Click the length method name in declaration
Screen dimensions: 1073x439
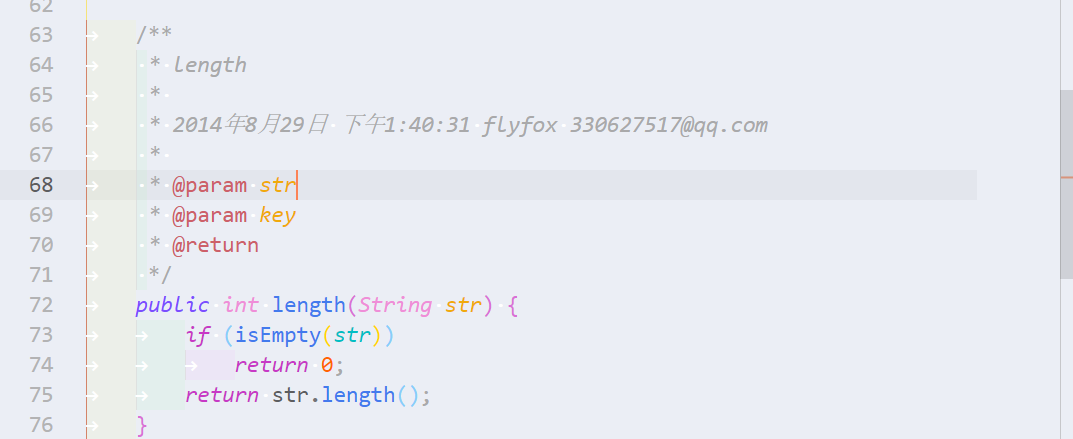(309, 305)
